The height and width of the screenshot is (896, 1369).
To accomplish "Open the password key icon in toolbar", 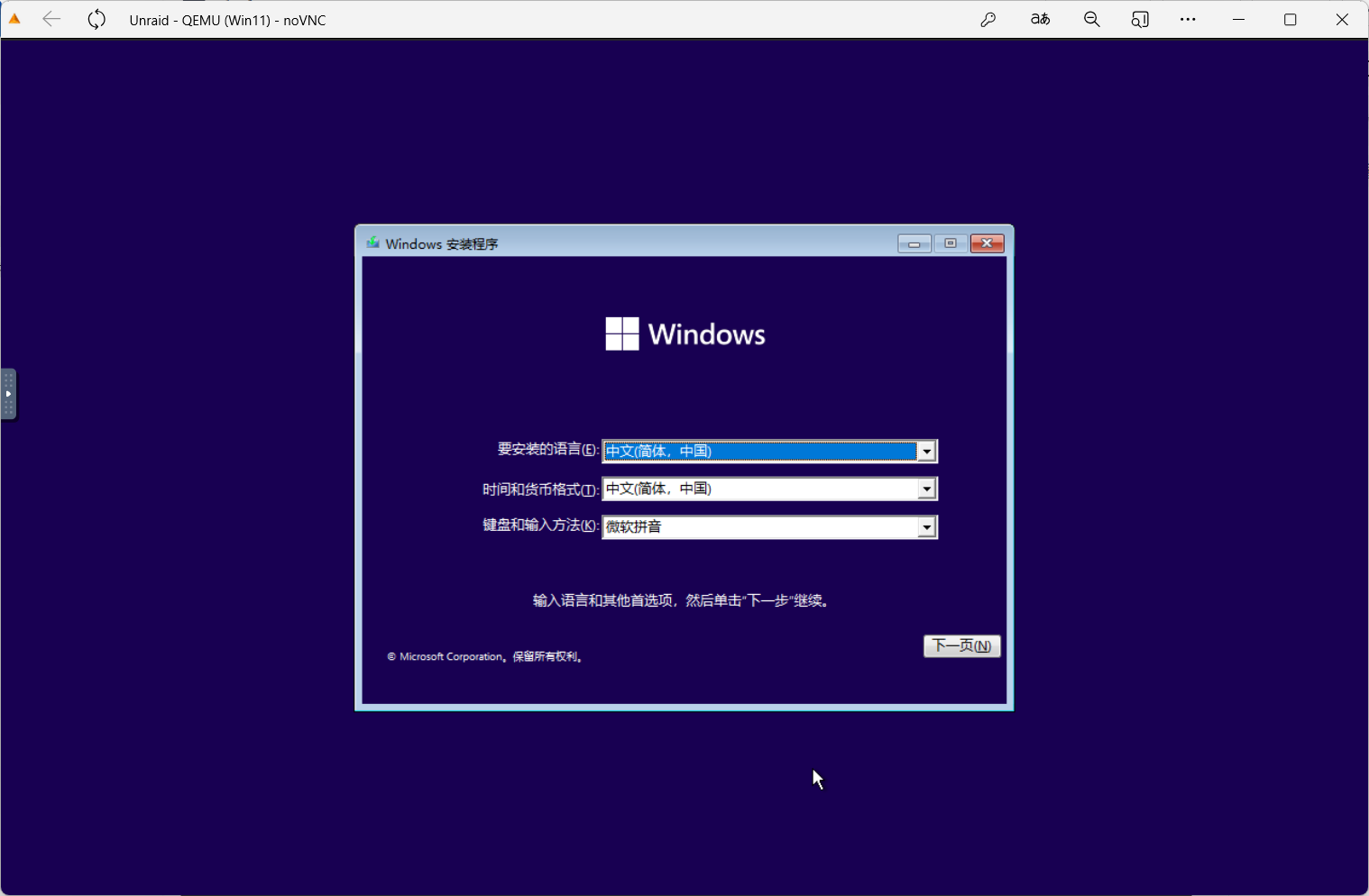I will click(x=988, y=19).
